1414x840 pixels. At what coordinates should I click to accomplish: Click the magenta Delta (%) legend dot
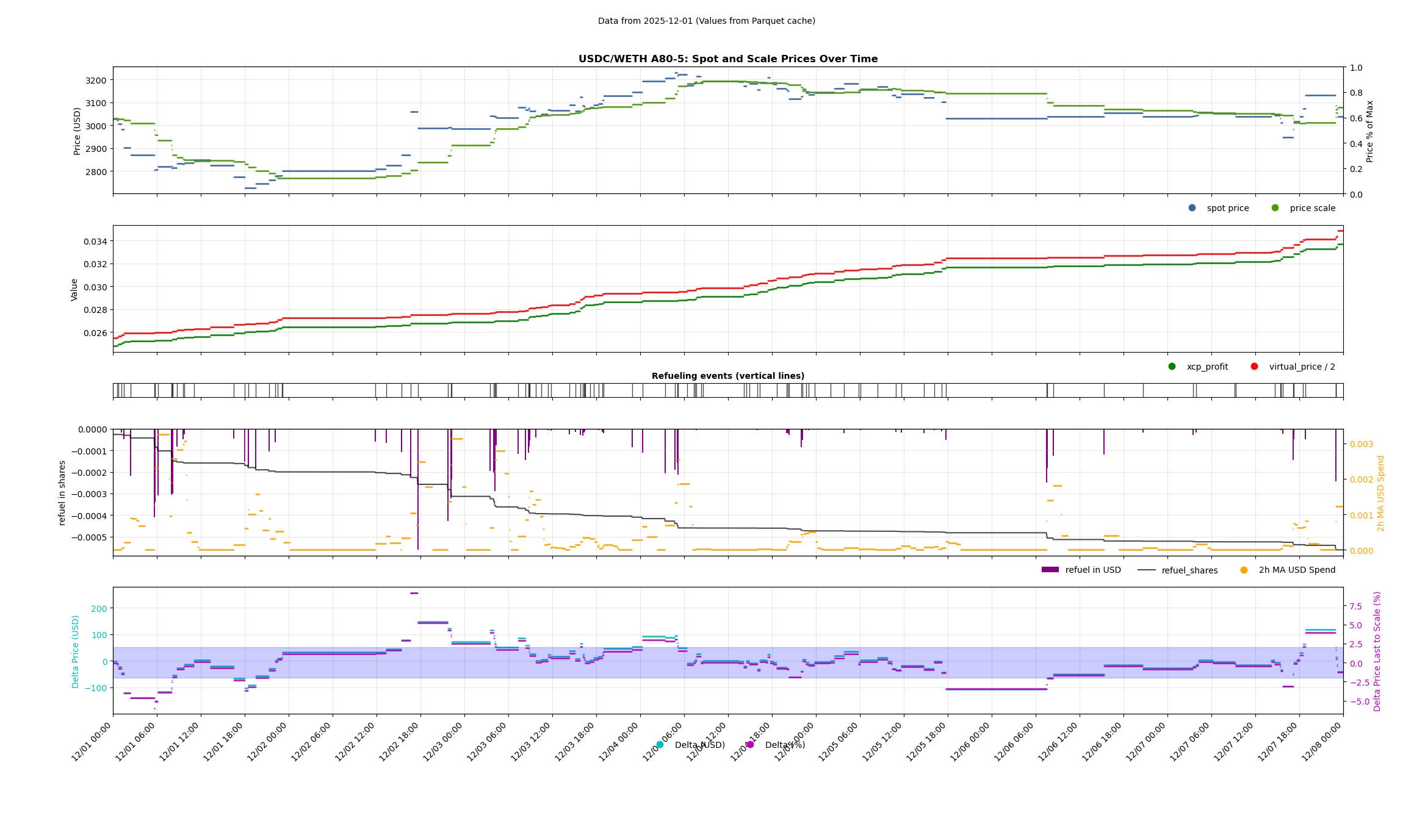[750, 745]
